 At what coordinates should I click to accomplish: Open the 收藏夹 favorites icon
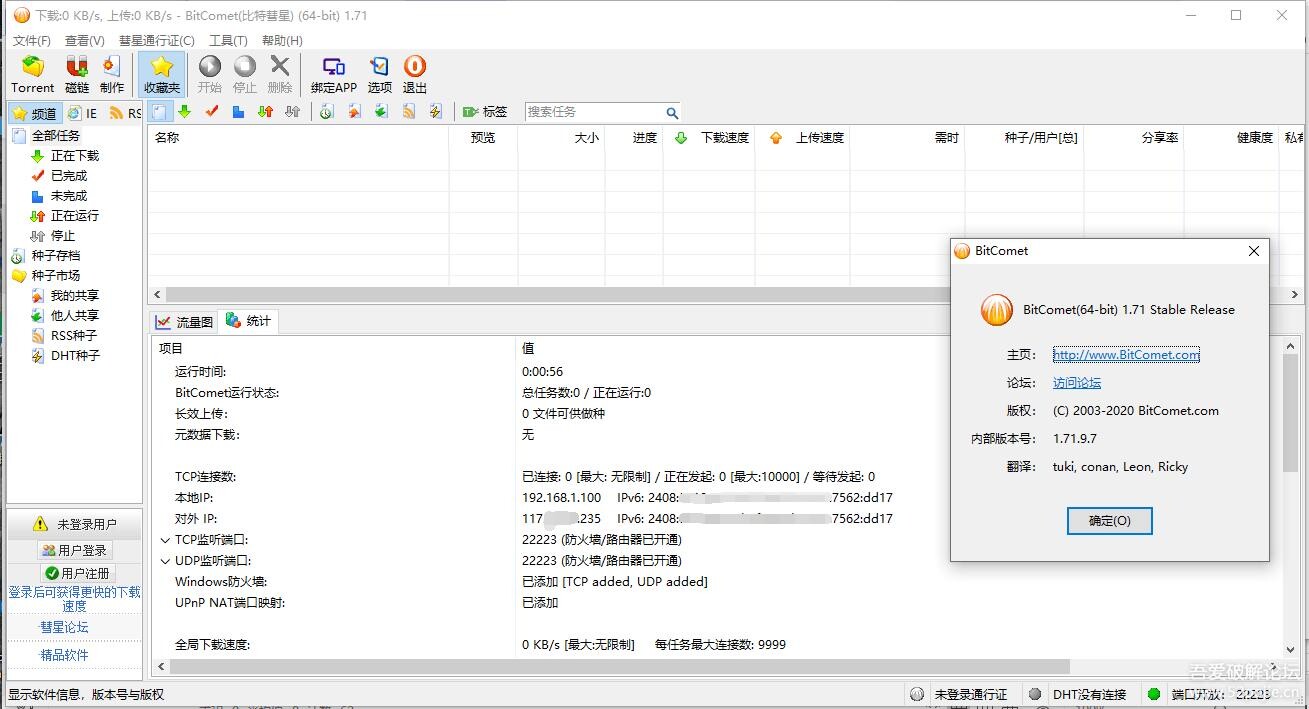click(160, 72)
